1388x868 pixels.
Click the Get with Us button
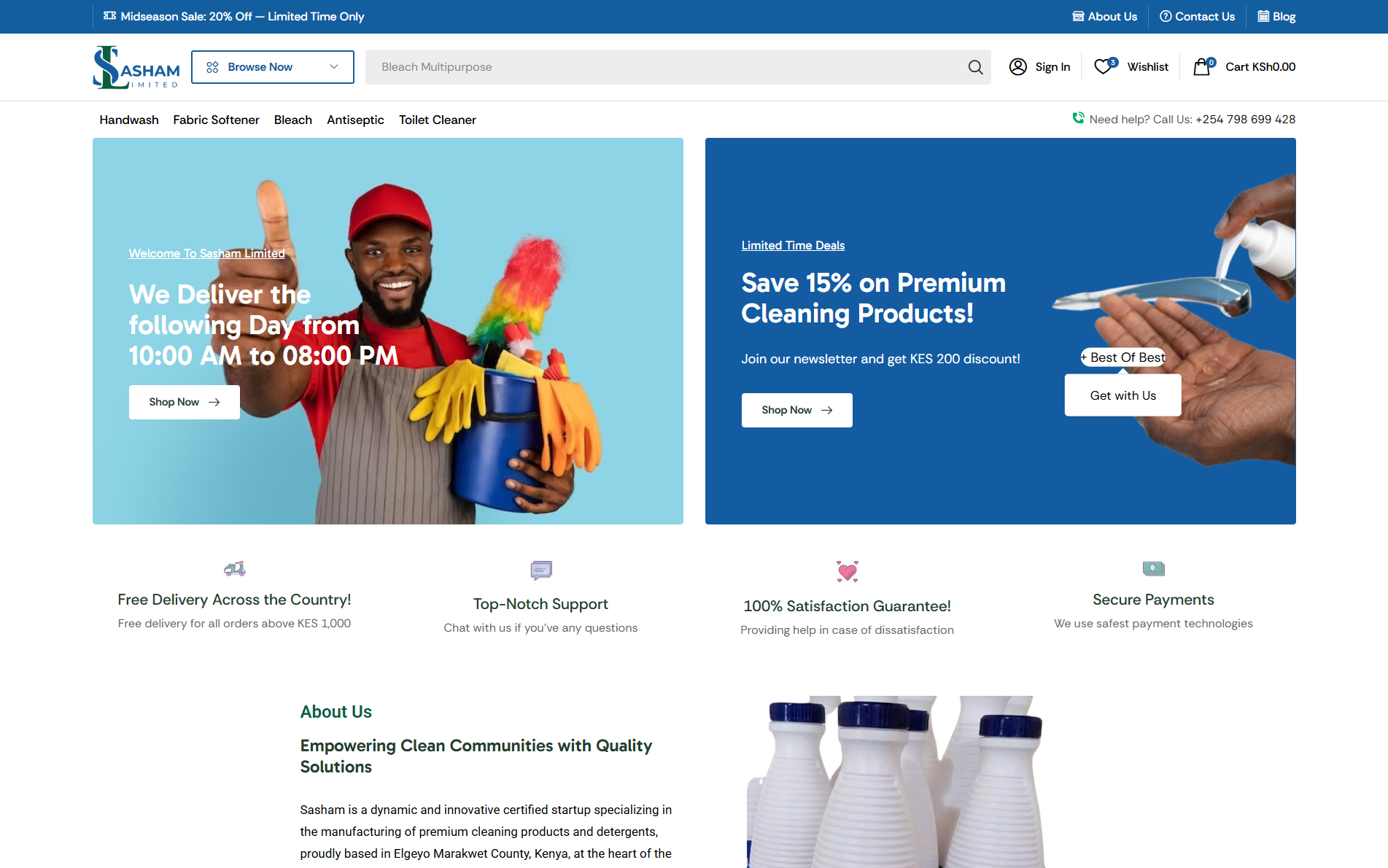(x=1123, y=395)
